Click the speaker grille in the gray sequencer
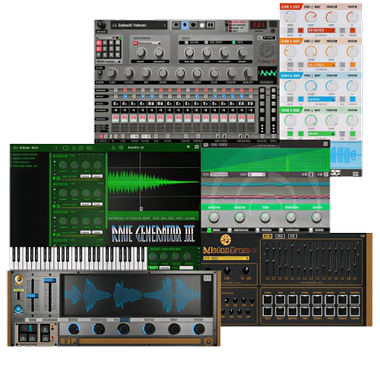The width and height of the screenshot is (380, 380). click(x=267, y=50)
